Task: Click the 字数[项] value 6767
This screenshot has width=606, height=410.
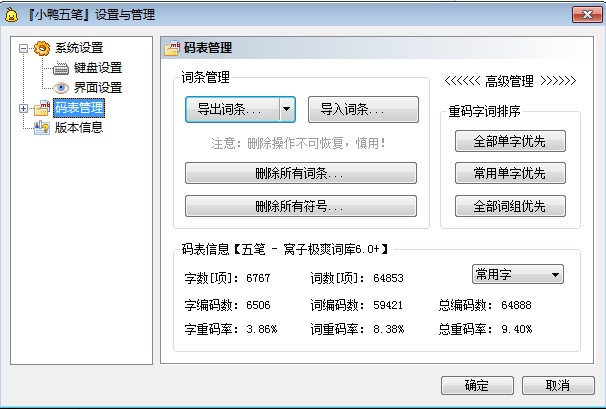Action: [258, 278]
